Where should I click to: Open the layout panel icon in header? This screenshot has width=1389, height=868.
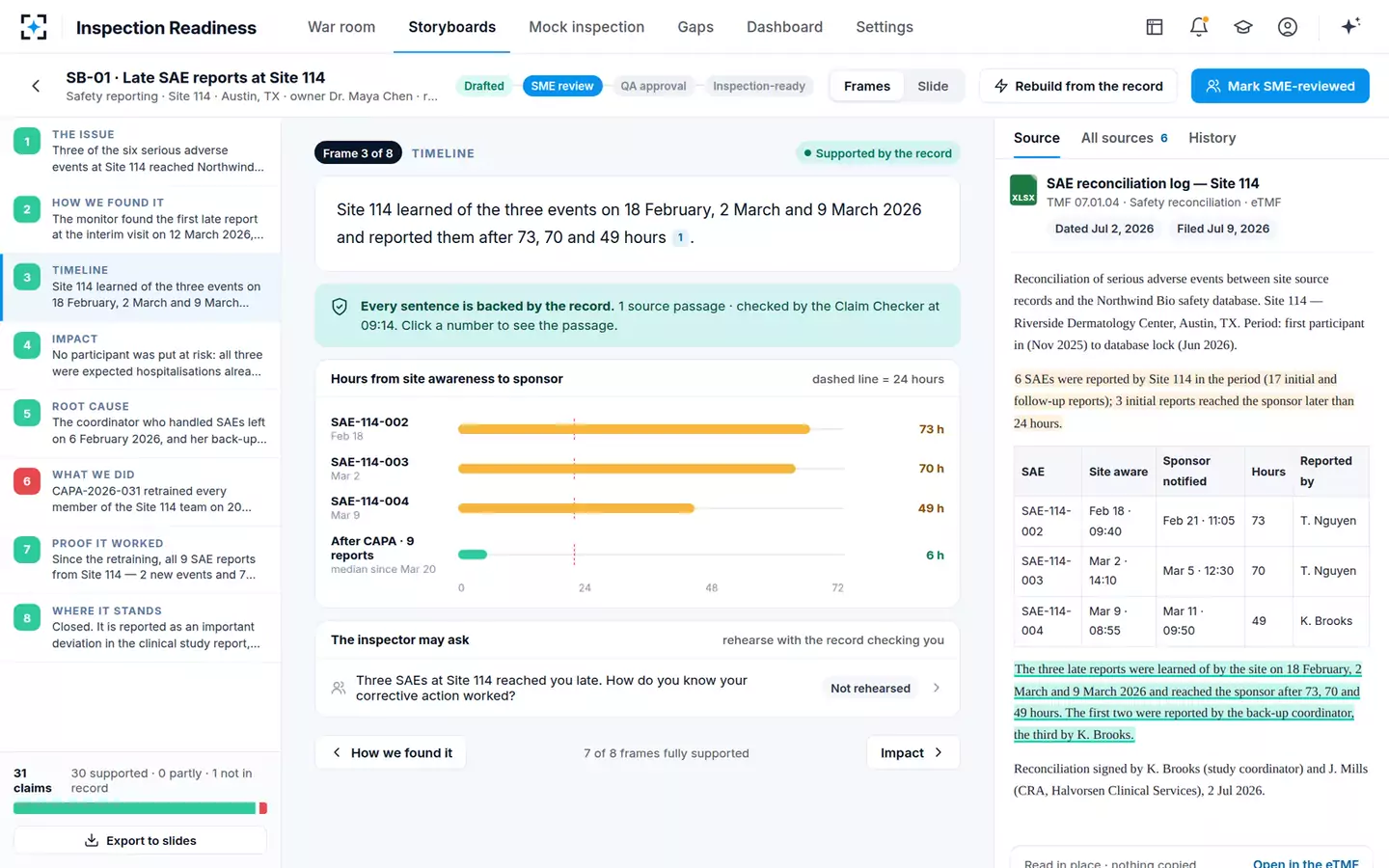(x=1154, y=27)
